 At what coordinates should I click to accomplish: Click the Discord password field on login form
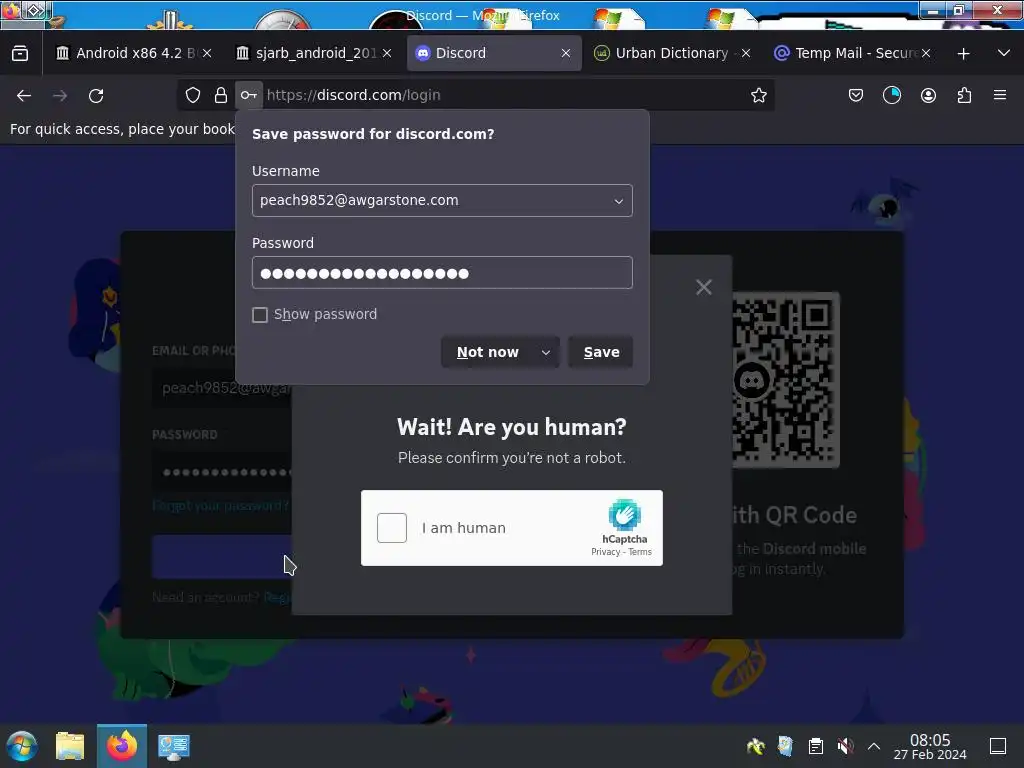(x=222, y=472)
